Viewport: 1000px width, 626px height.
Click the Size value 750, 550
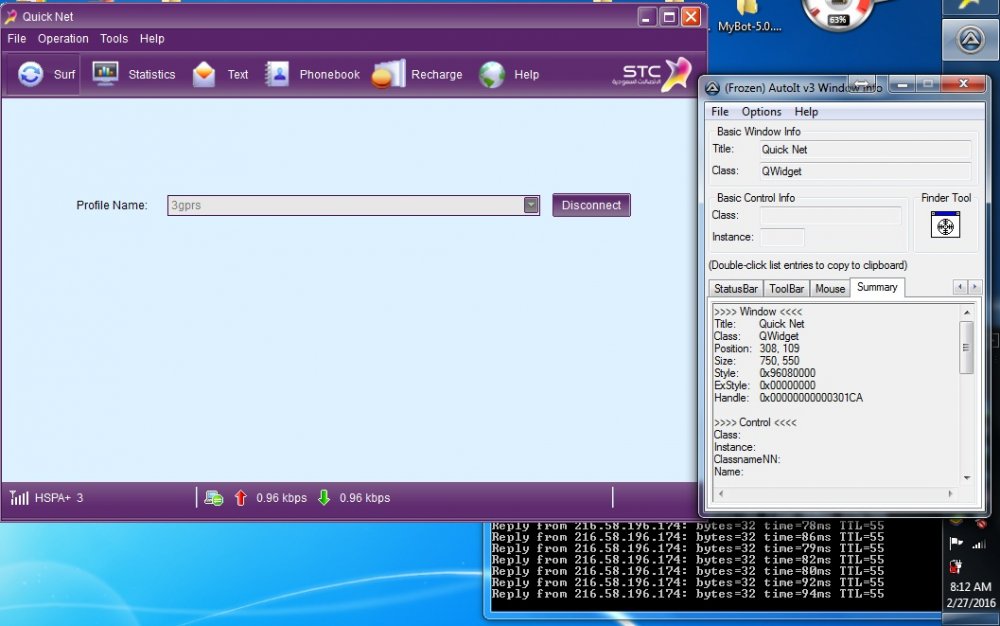click(x=779, y=361)
